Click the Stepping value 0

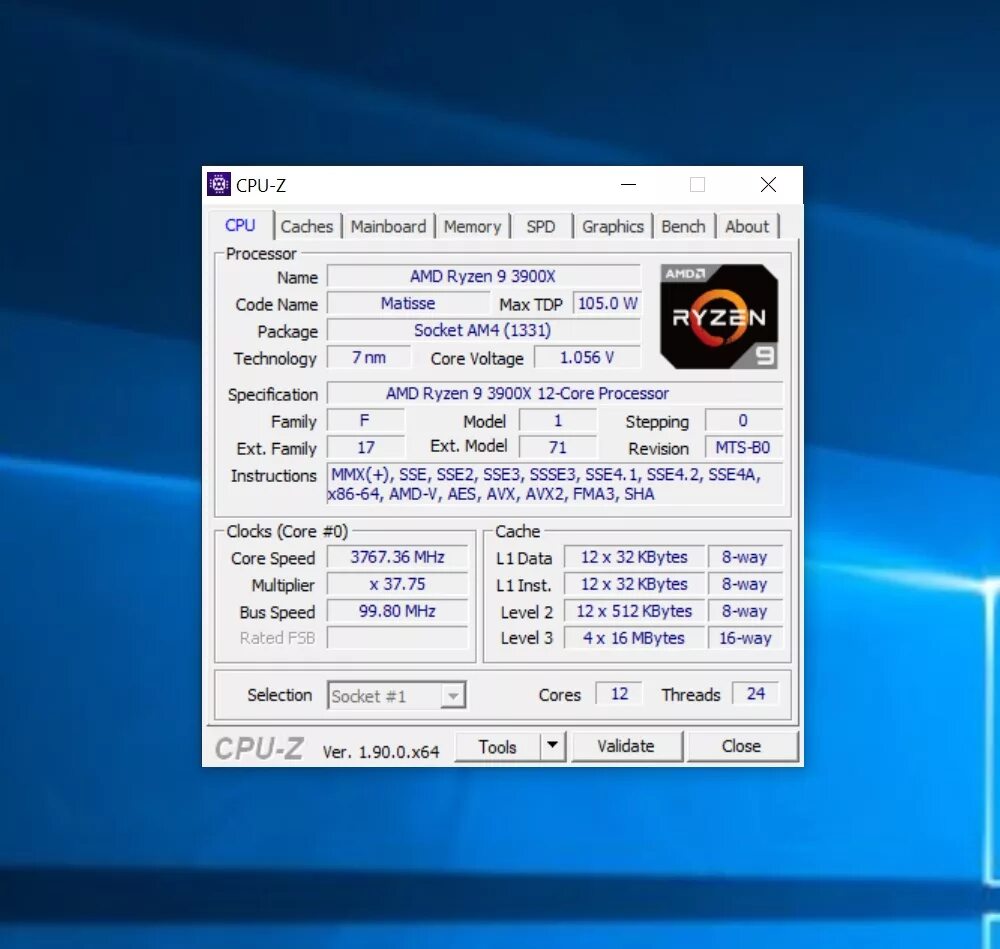[x=744, y=420]
